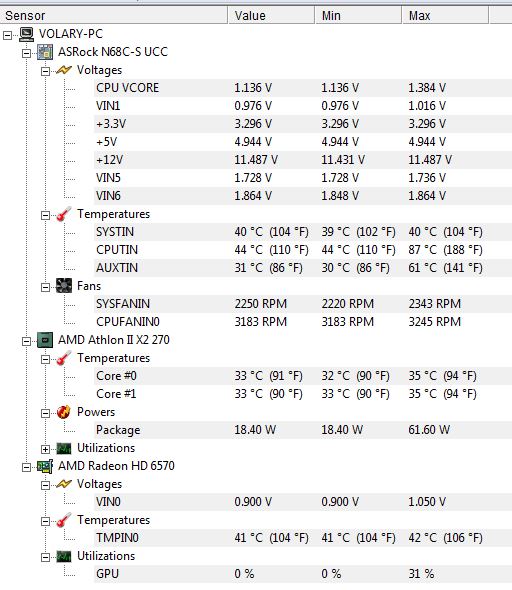Click the AMD Athlon II X2 270 chip icon

click(45, 340)
